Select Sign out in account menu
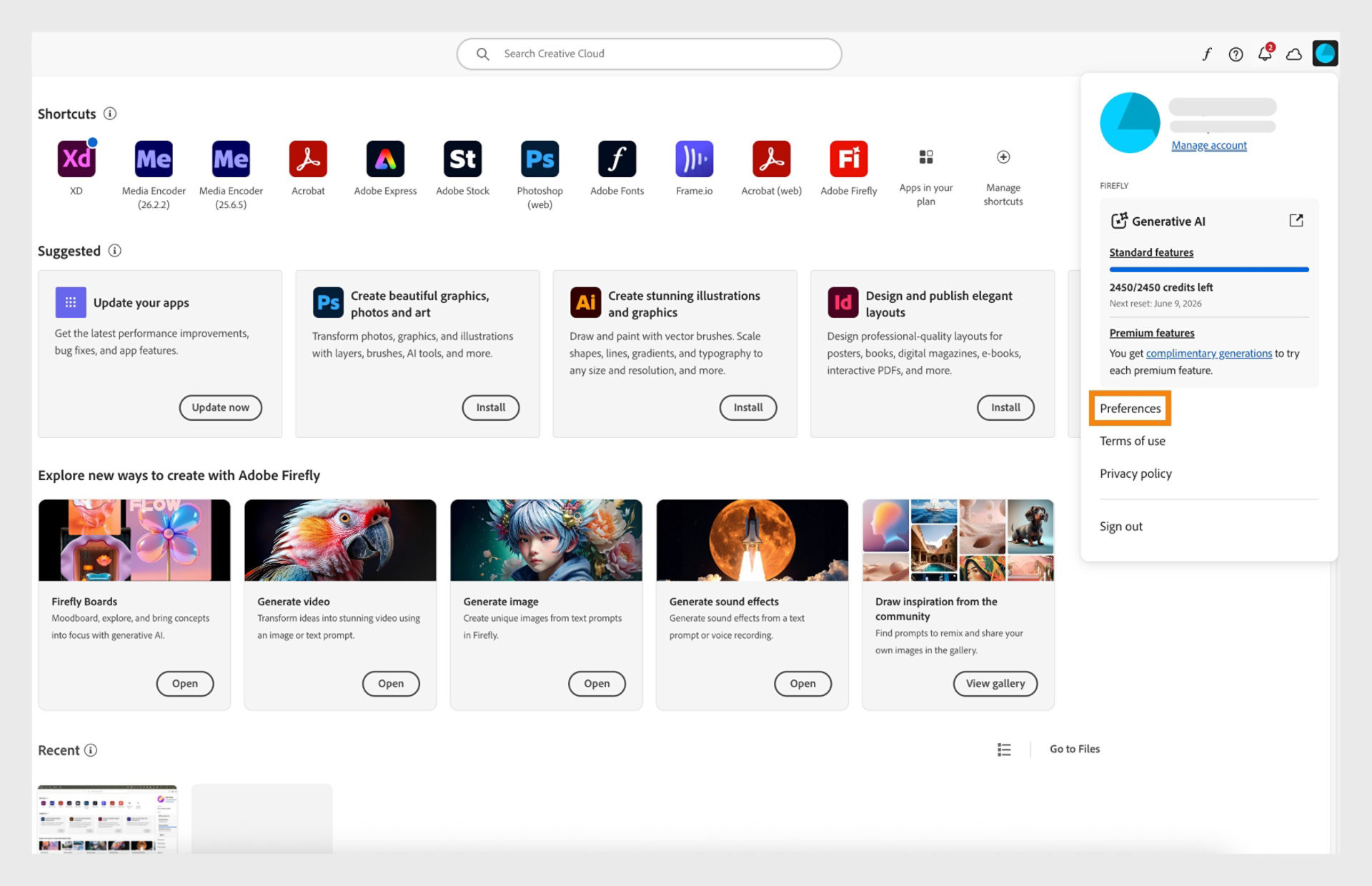The height and width of the screenshot is (886, 1372). tap(1121, 527)
